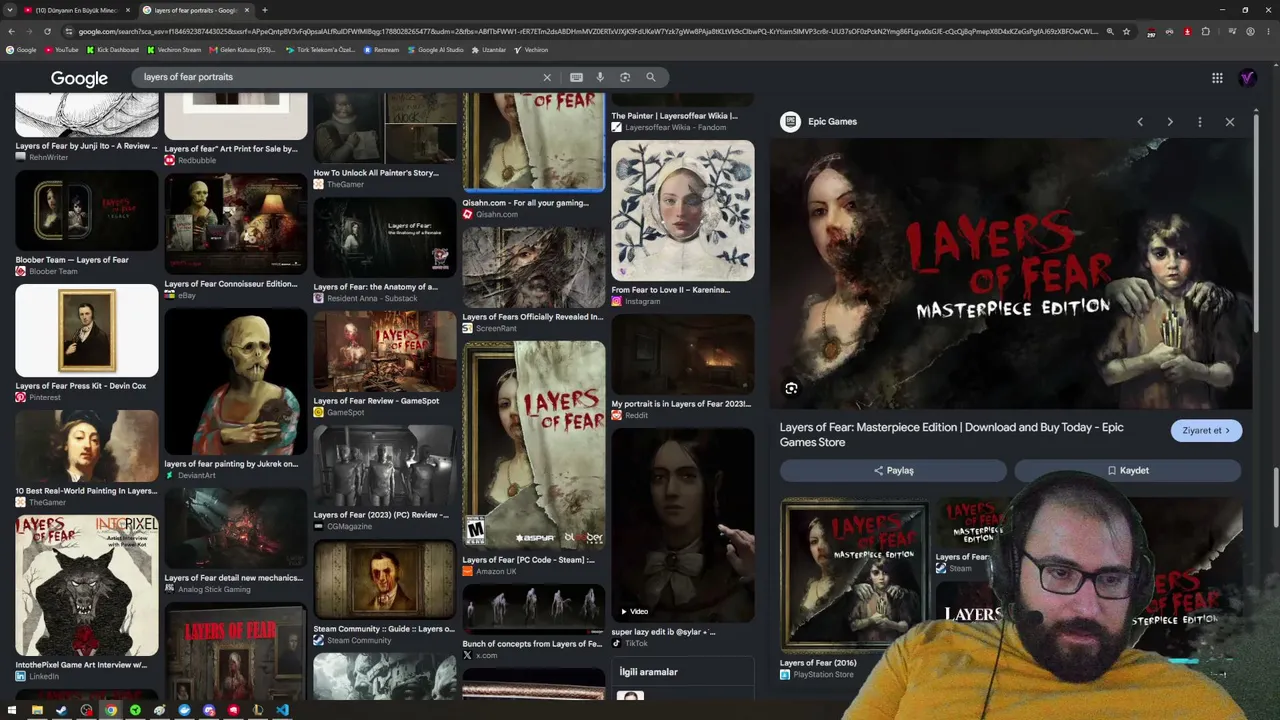Share the image using Paylaş
Screen dimensions: 1280x720
[x=893, y=471]
